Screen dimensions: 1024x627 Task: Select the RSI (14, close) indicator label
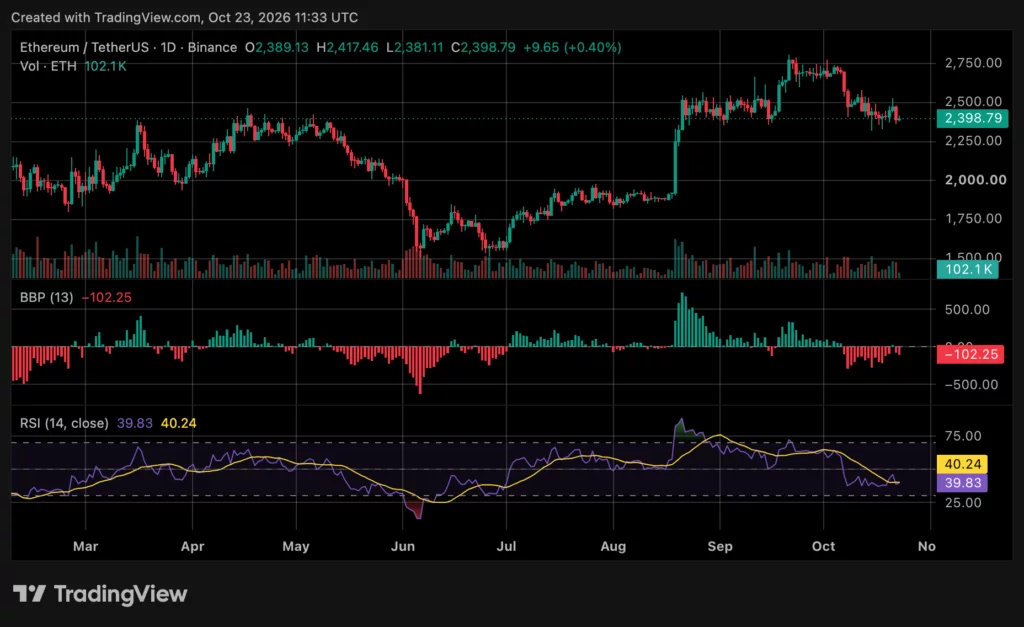click(x=64, y=423)
